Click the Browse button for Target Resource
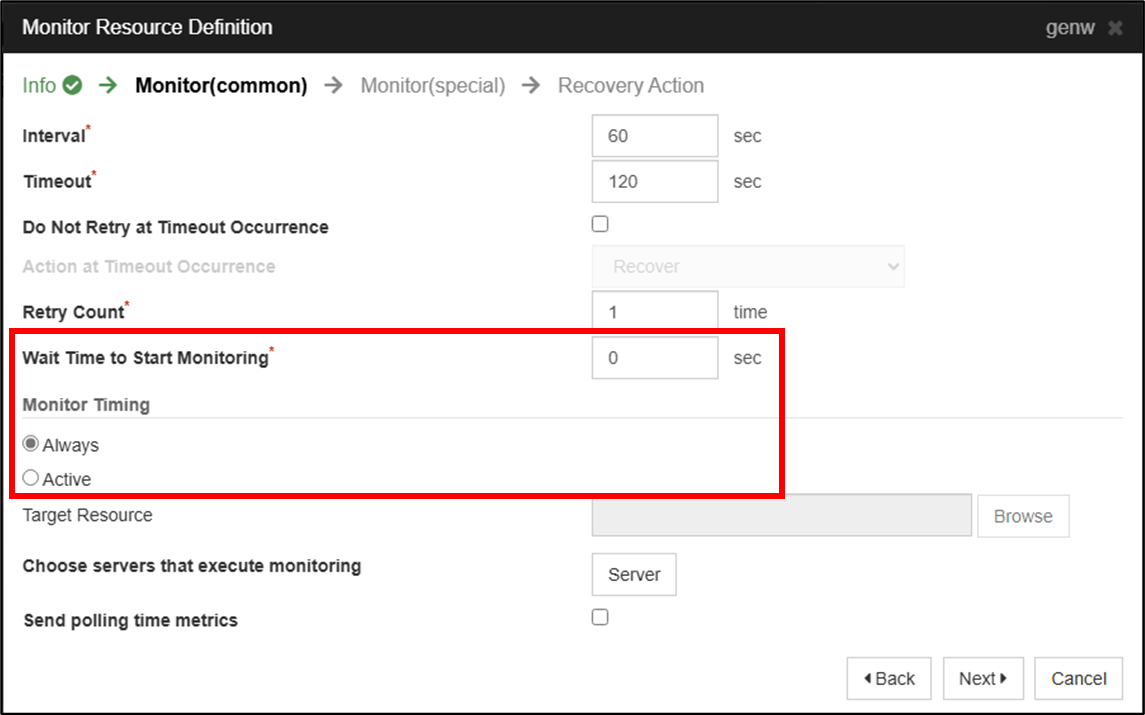This screenshot has height=715, width=1145. [x=1023, y=515]
